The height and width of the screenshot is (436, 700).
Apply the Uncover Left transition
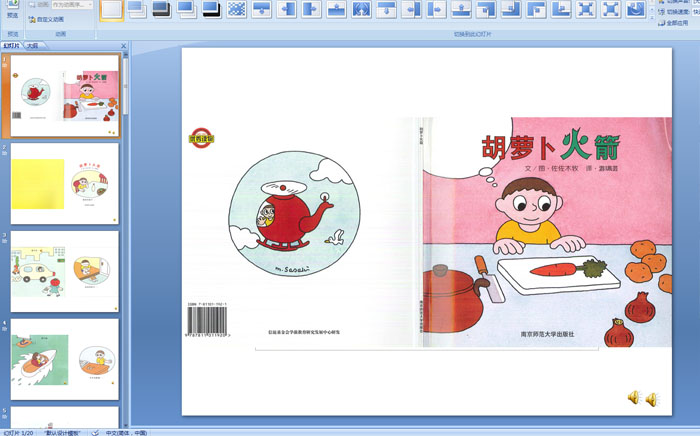coord(412,9)
